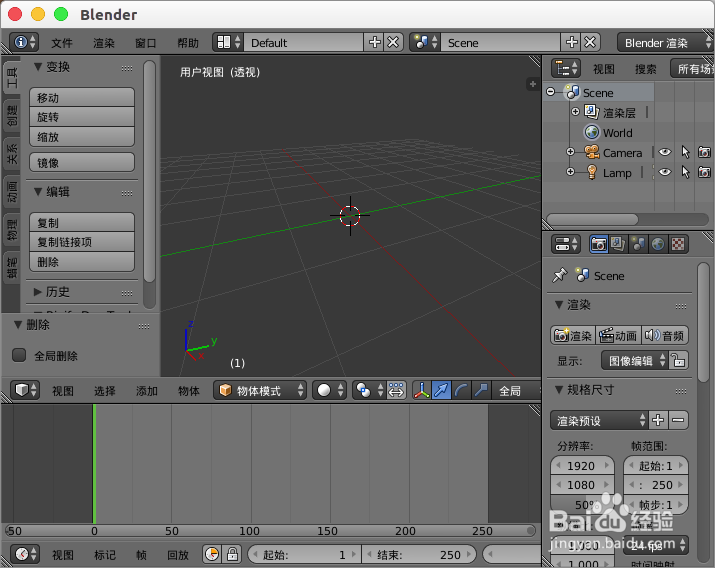This screenshot has height=568, width=715.
Task: Collapse the Scene tree in outliner
Action: pyautogui.click(x=551, y=92)
